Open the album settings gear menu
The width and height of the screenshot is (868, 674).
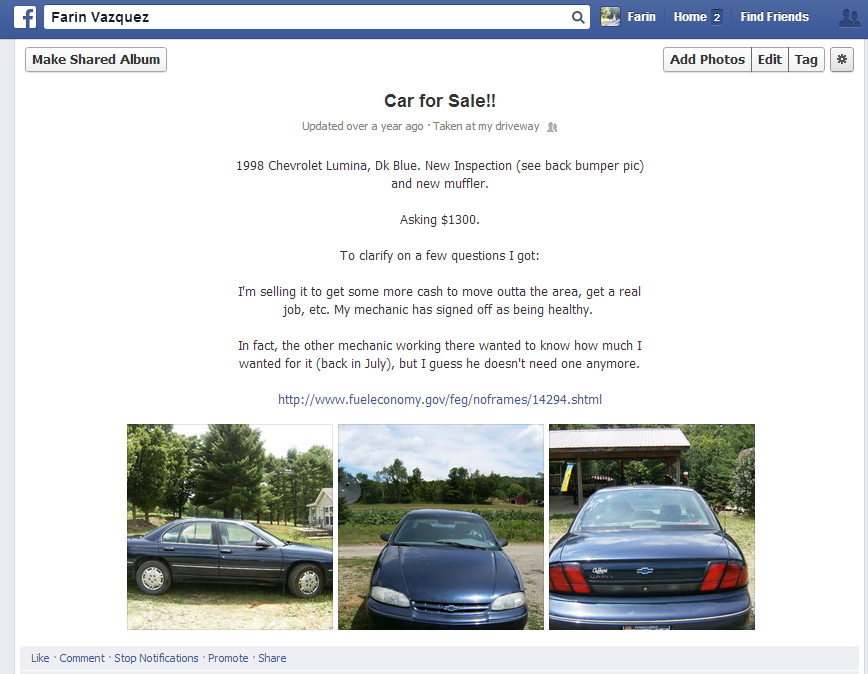point(841,59)
